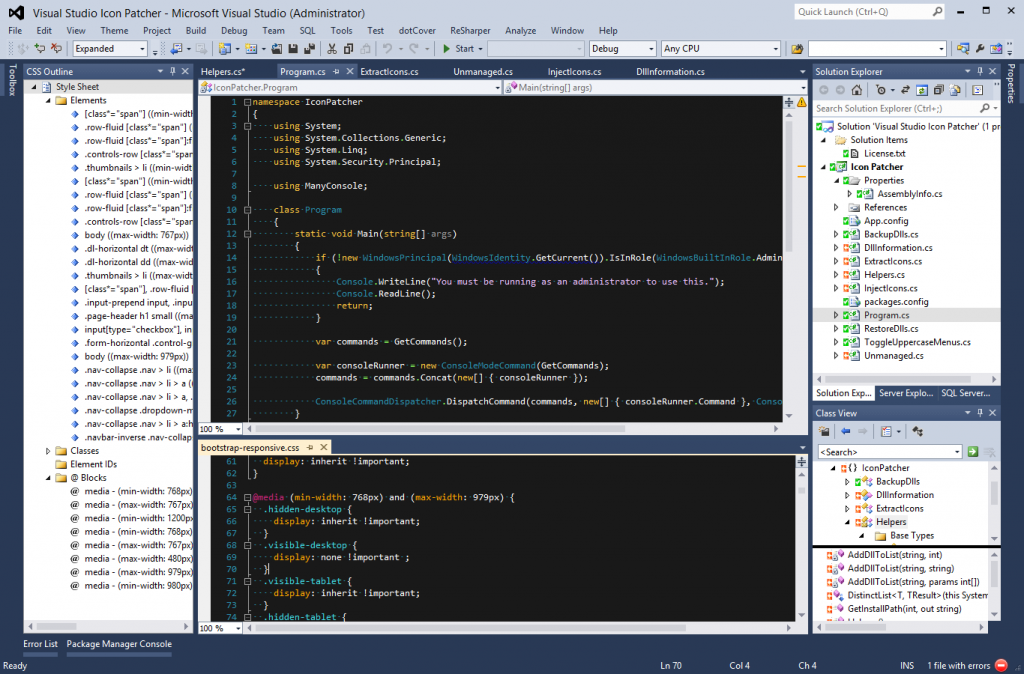Toggle the pin on Solution Explorer panel
Viewport: 1024px width, 674px height.
tap(980, 71)
